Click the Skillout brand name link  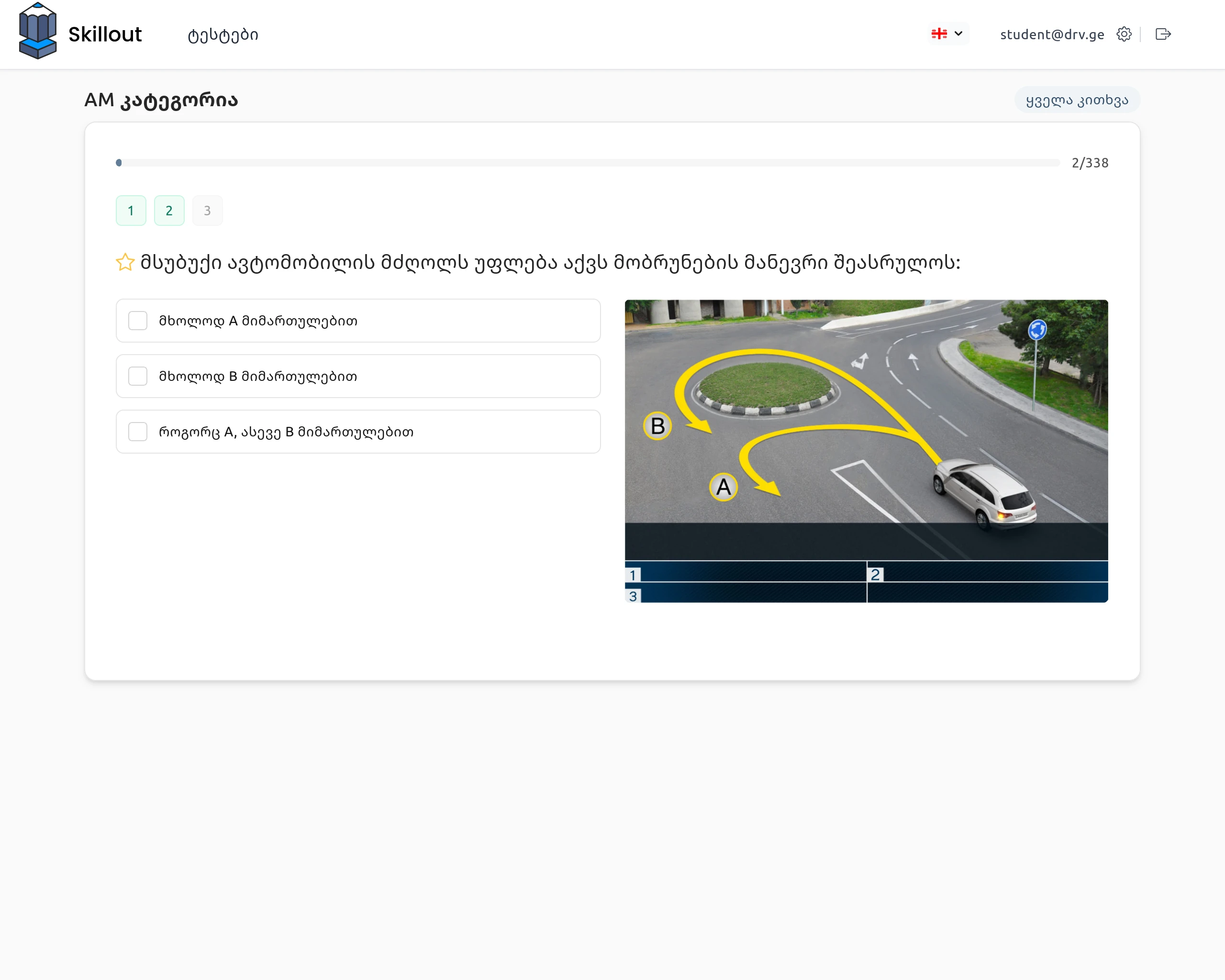pyautogui.click(x=105, y=34)
